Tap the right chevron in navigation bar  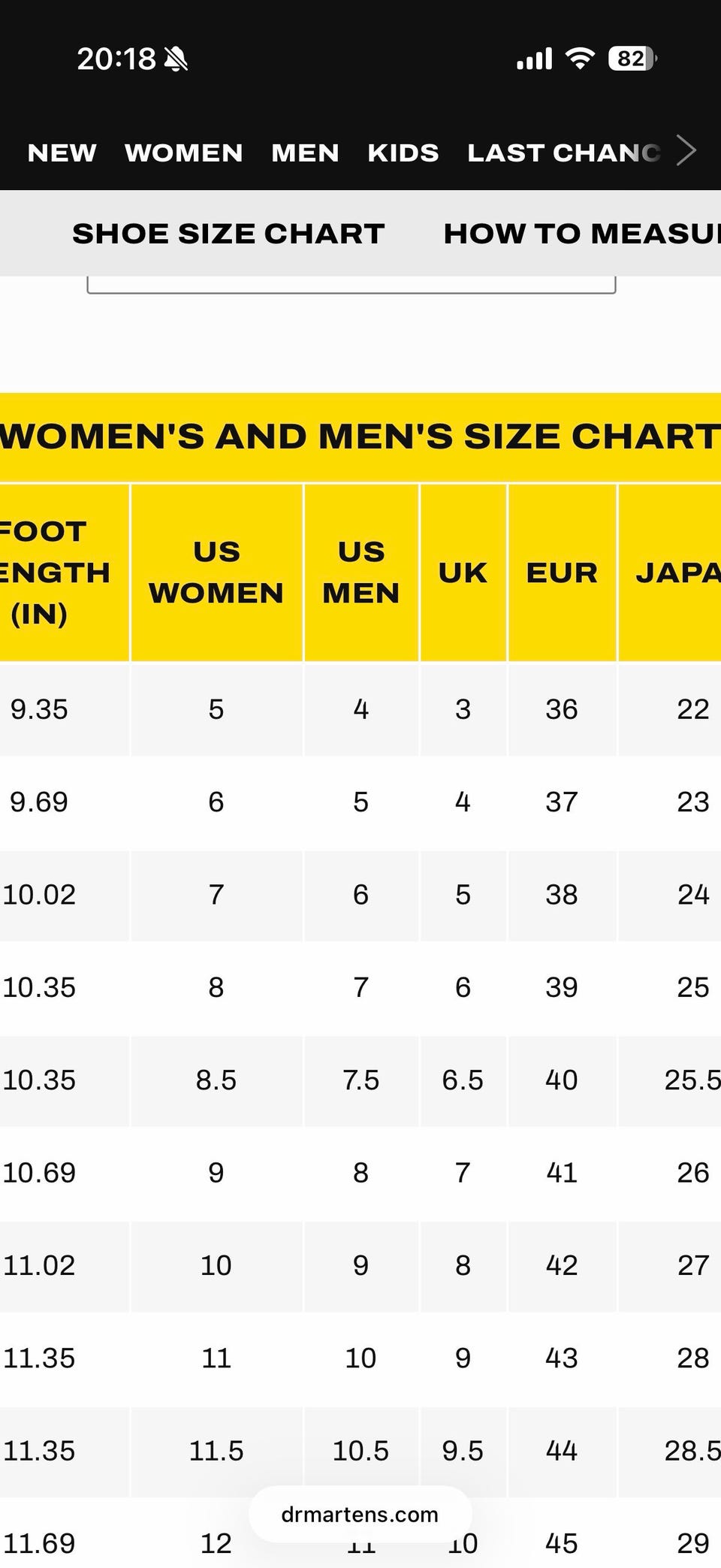pos(686,150)
